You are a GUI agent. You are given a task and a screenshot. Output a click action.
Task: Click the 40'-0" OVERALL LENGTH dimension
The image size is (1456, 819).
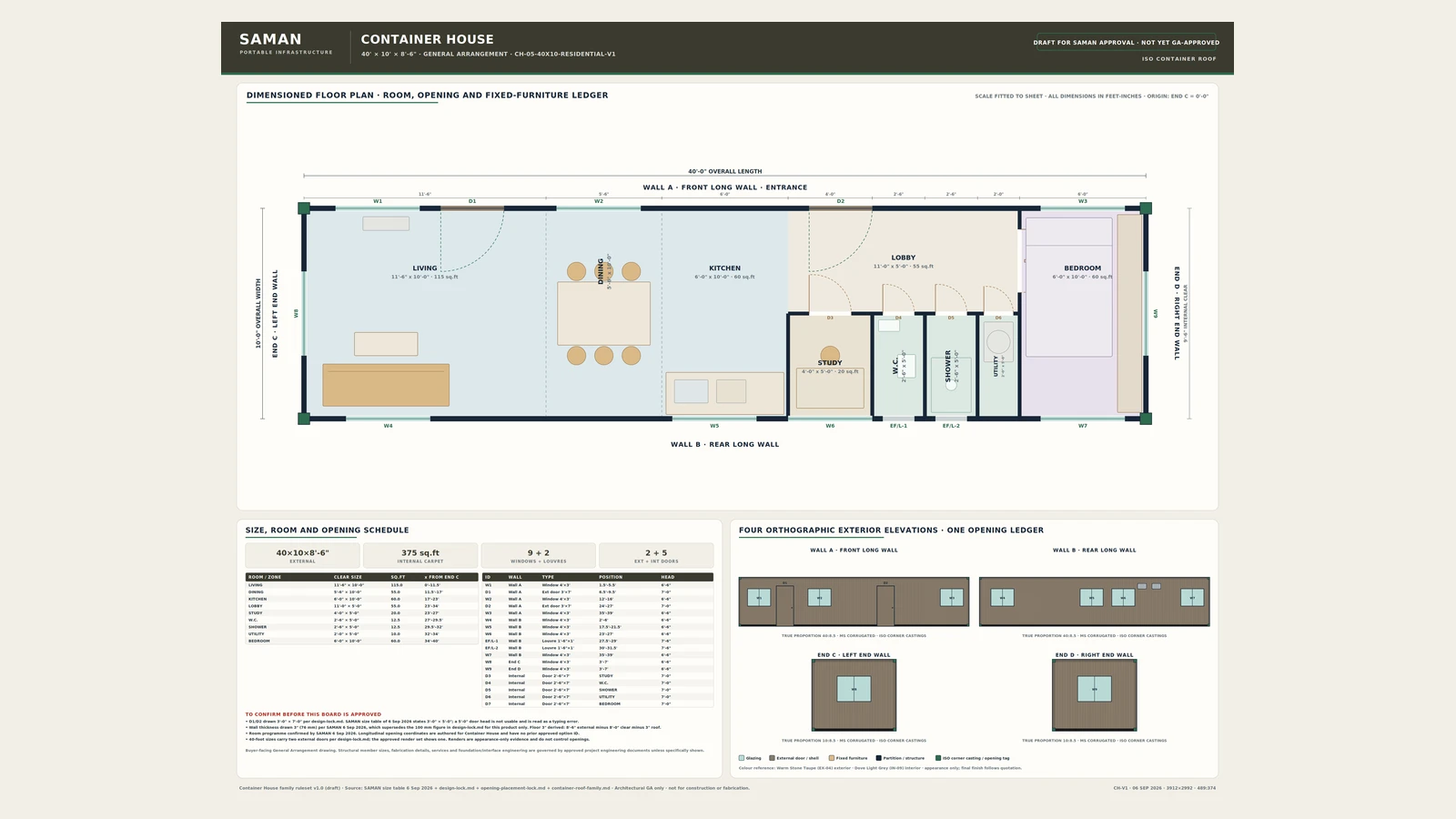click(x=724, y=171)
